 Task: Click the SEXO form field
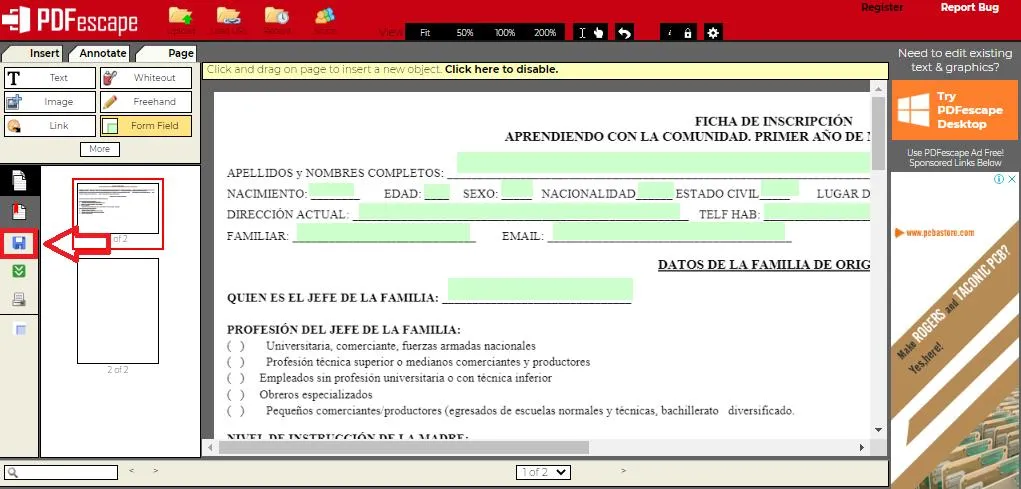tap(517, 189)
